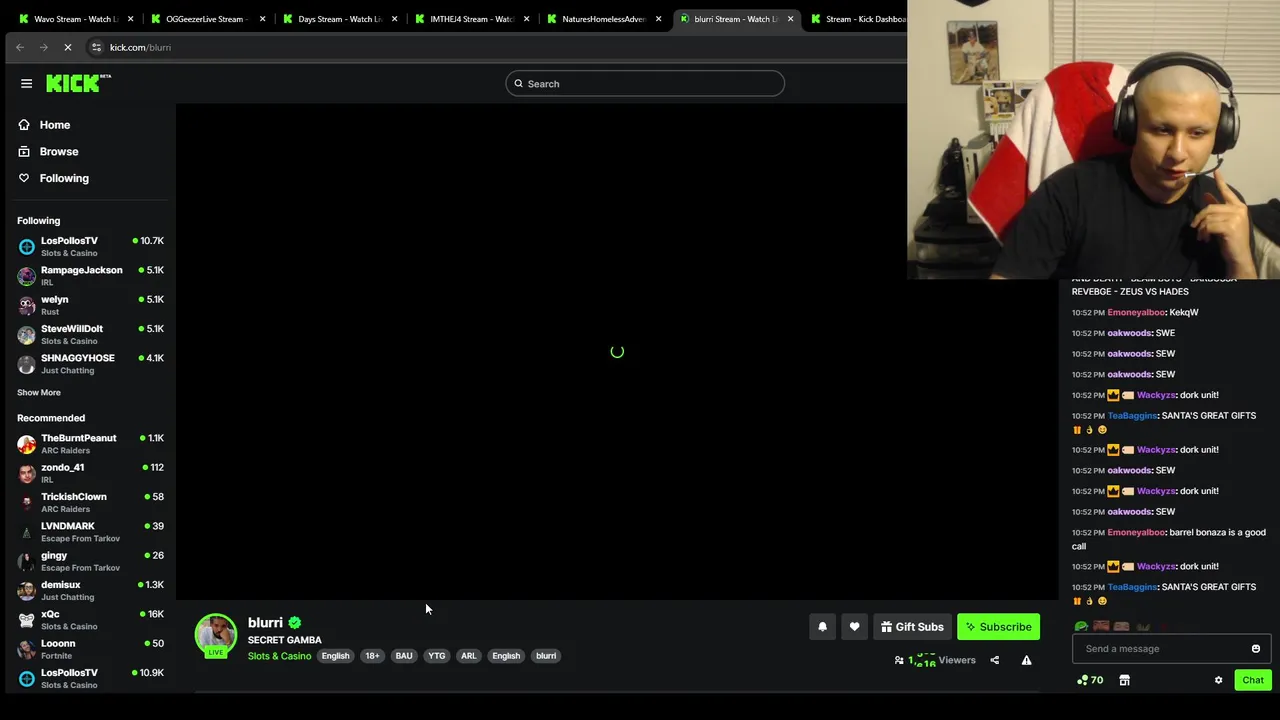Focus the Search box
The width and height of the screenshot is (1280, 720).
tap(645, 84)
